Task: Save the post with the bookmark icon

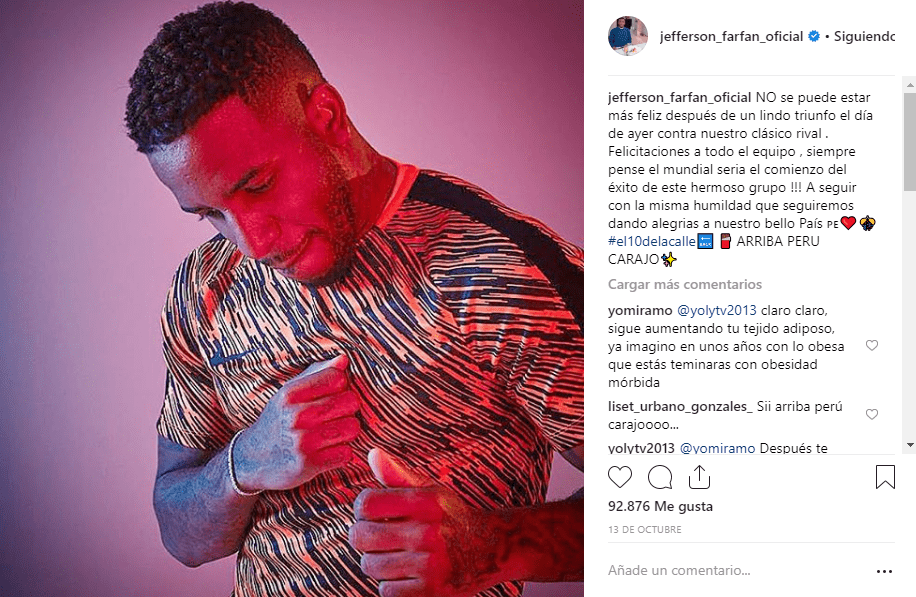Action: (x=885, y=477)
